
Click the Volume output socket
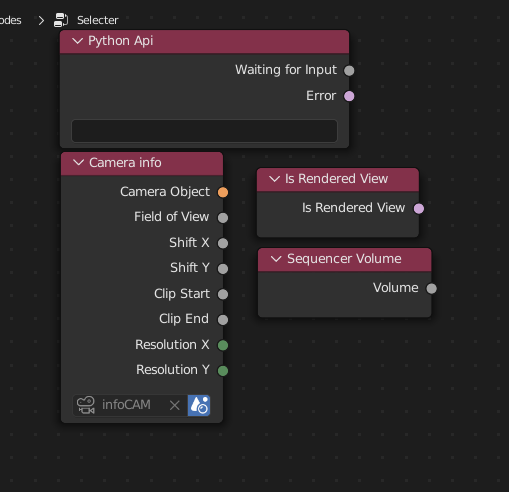tap(432, 288)
